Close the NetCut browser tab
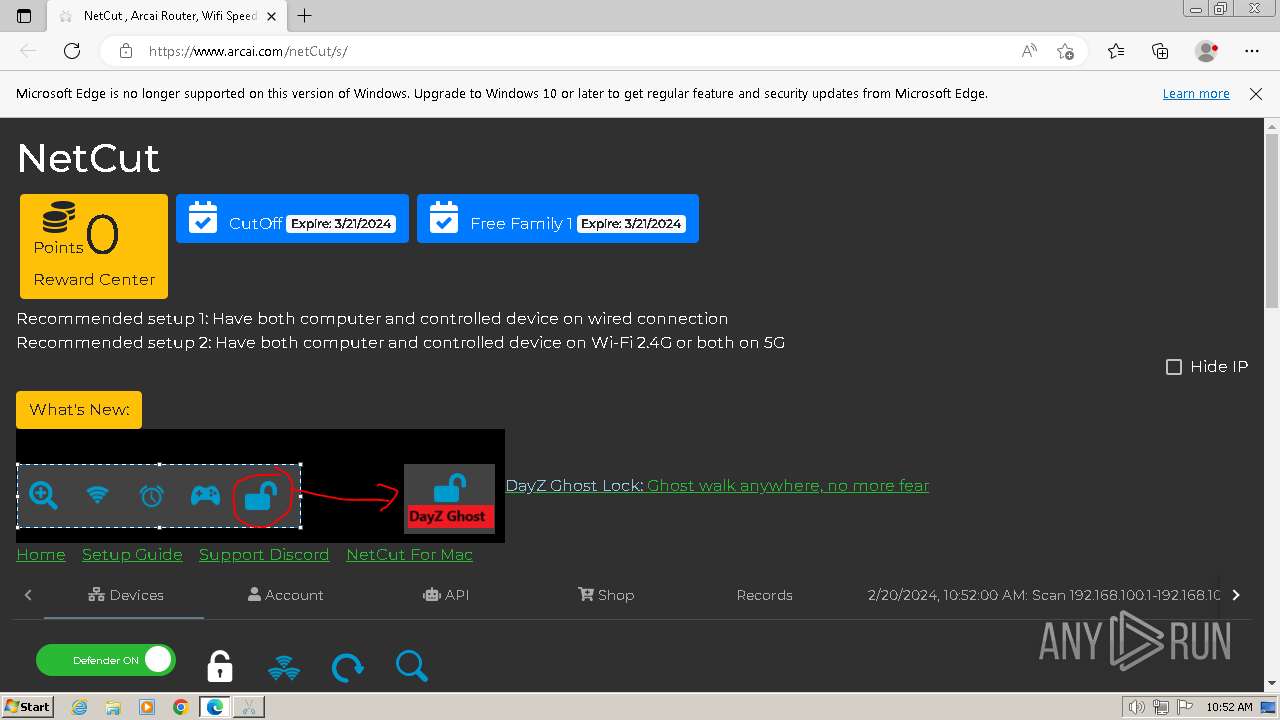Image resolution: width=1280 pixels, height=720 pixels. point(273,16)
